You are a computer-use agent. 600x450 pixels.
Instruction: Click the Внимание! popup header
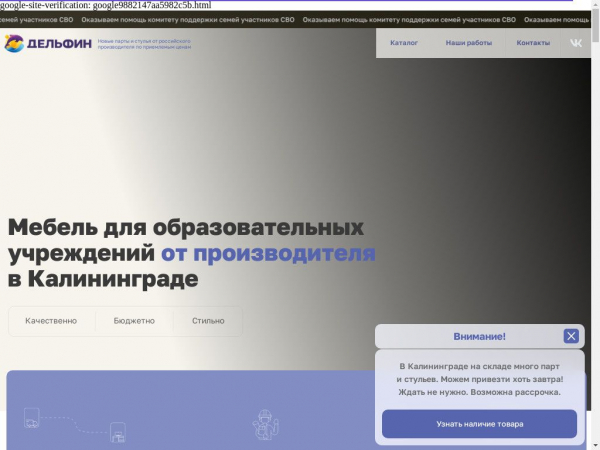(x=480, y=336)
